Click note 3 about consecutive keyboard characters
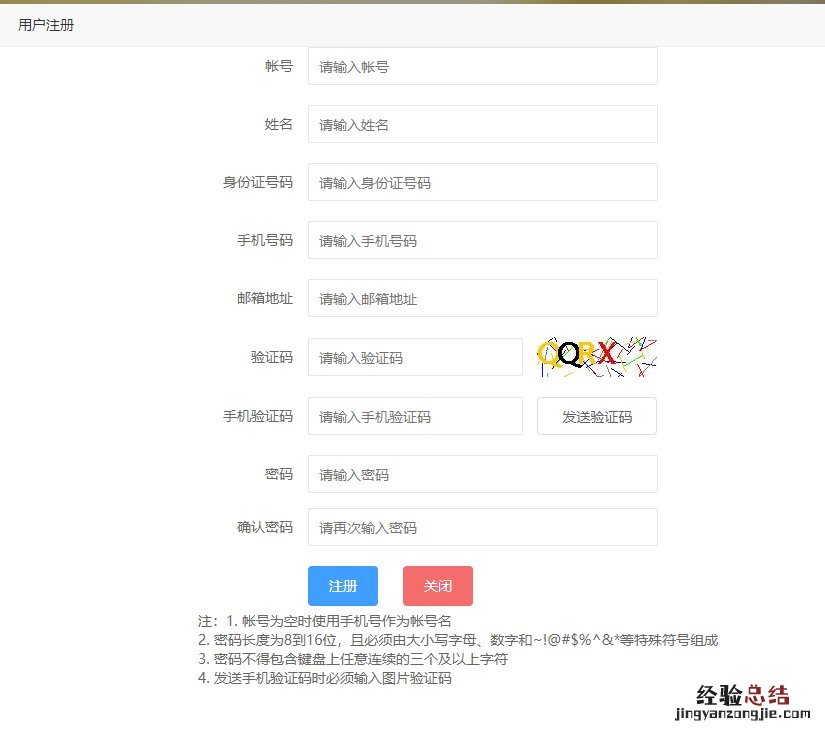The width and height of the screenshot is (825, 732). (353, 659)
